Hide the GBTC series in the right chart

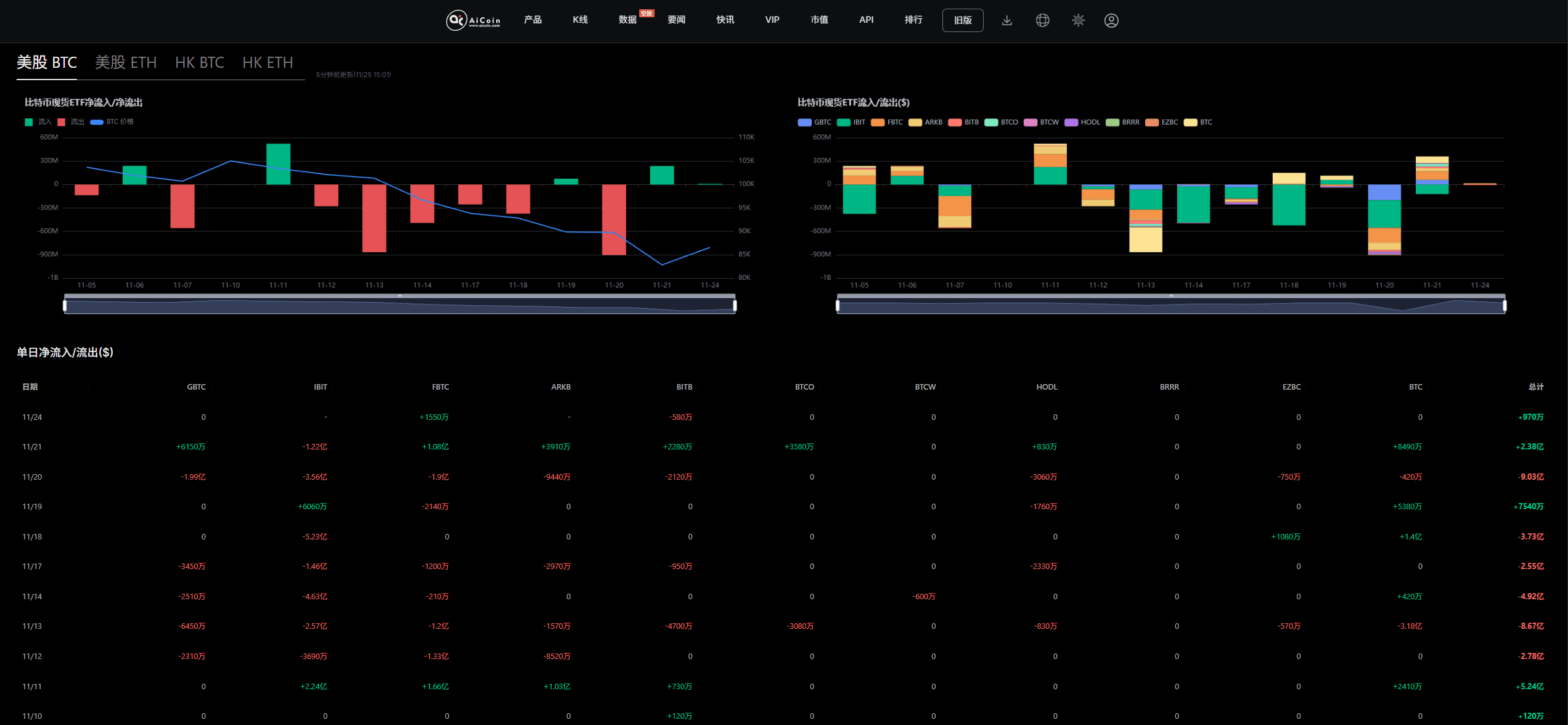[x=815, y=122]
